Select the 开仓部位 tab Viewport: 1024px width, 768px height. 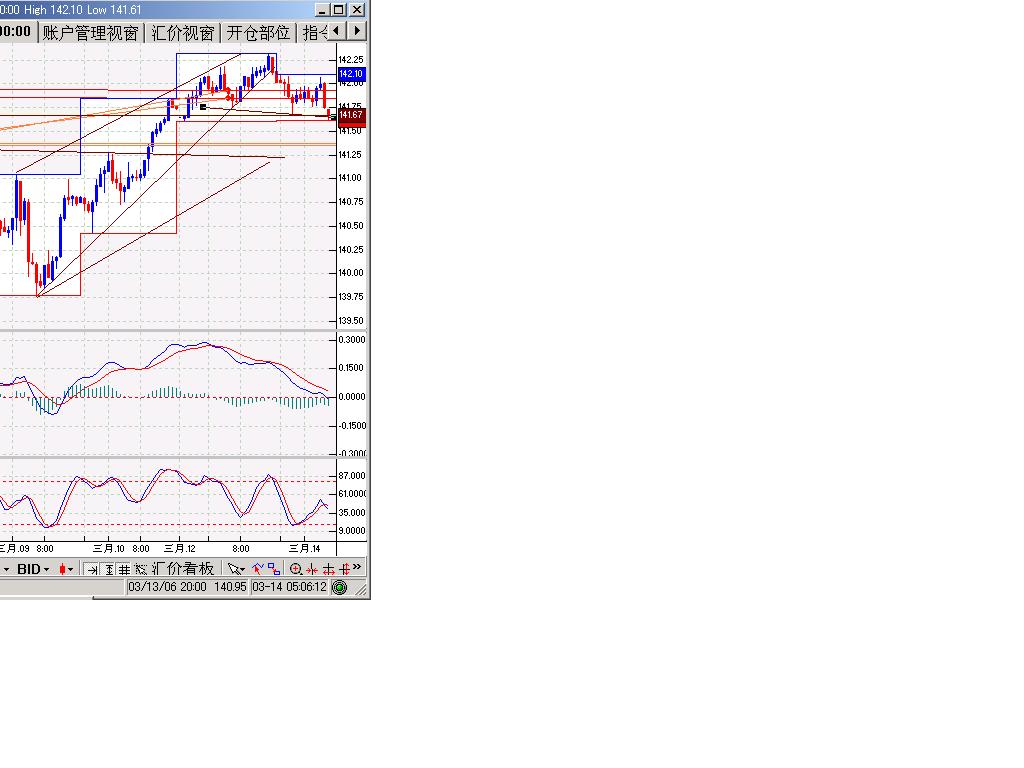[259, 32]
